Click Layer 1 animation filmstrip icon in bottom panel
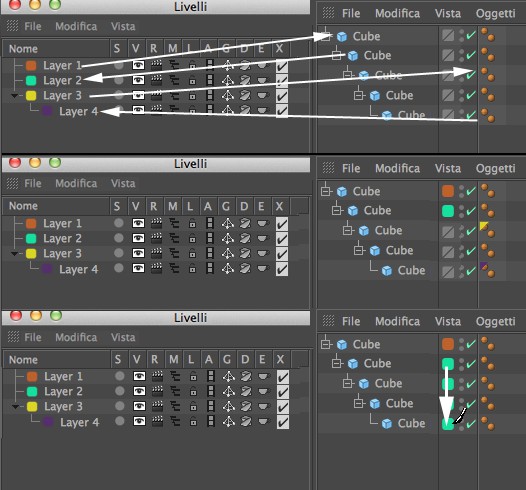This screenshot has width=526, height=490. point(211,376)
